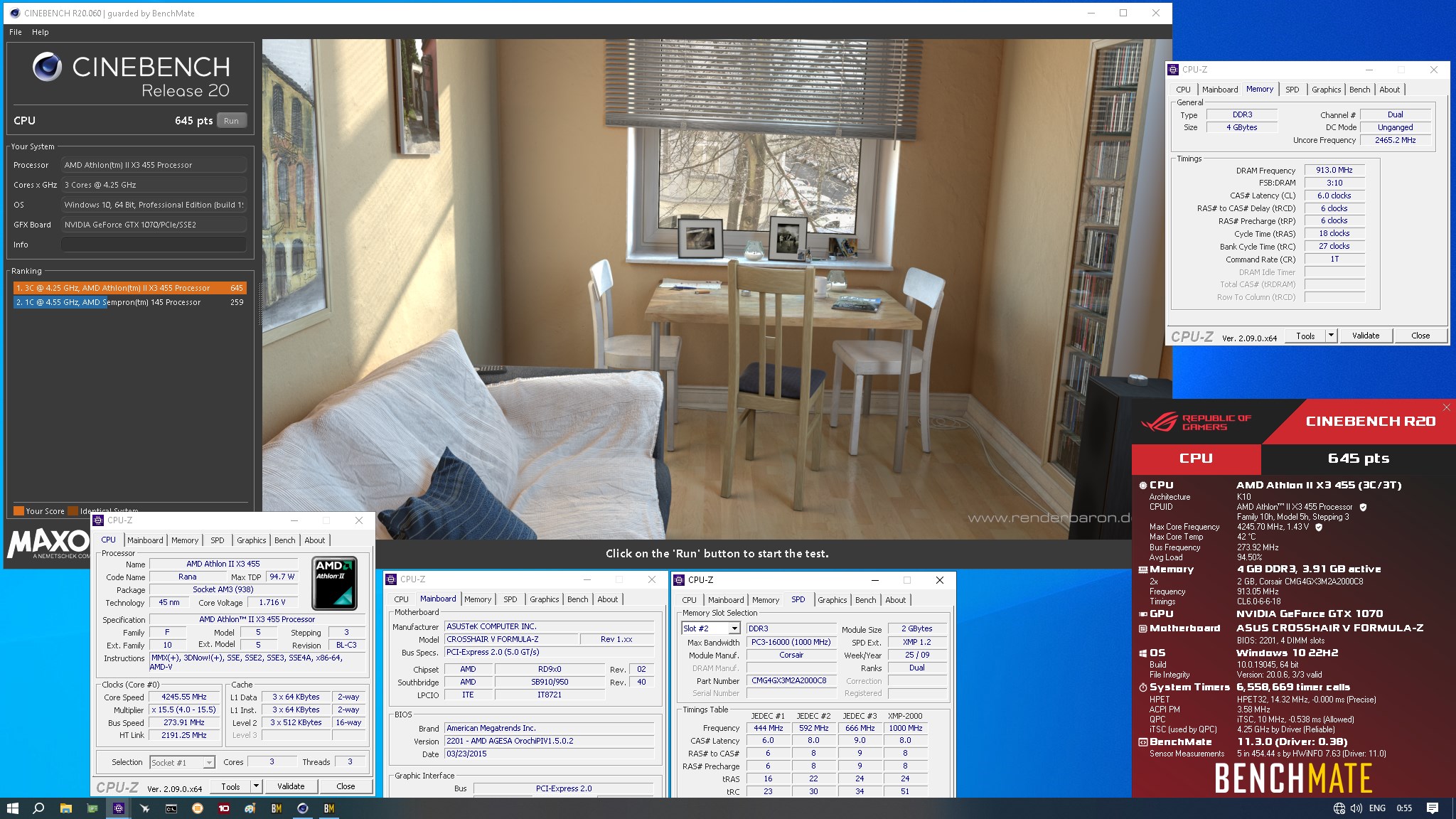Open the Cinebench Help menu
Viewport: 1456px width, 819px height.
(41, 32)
